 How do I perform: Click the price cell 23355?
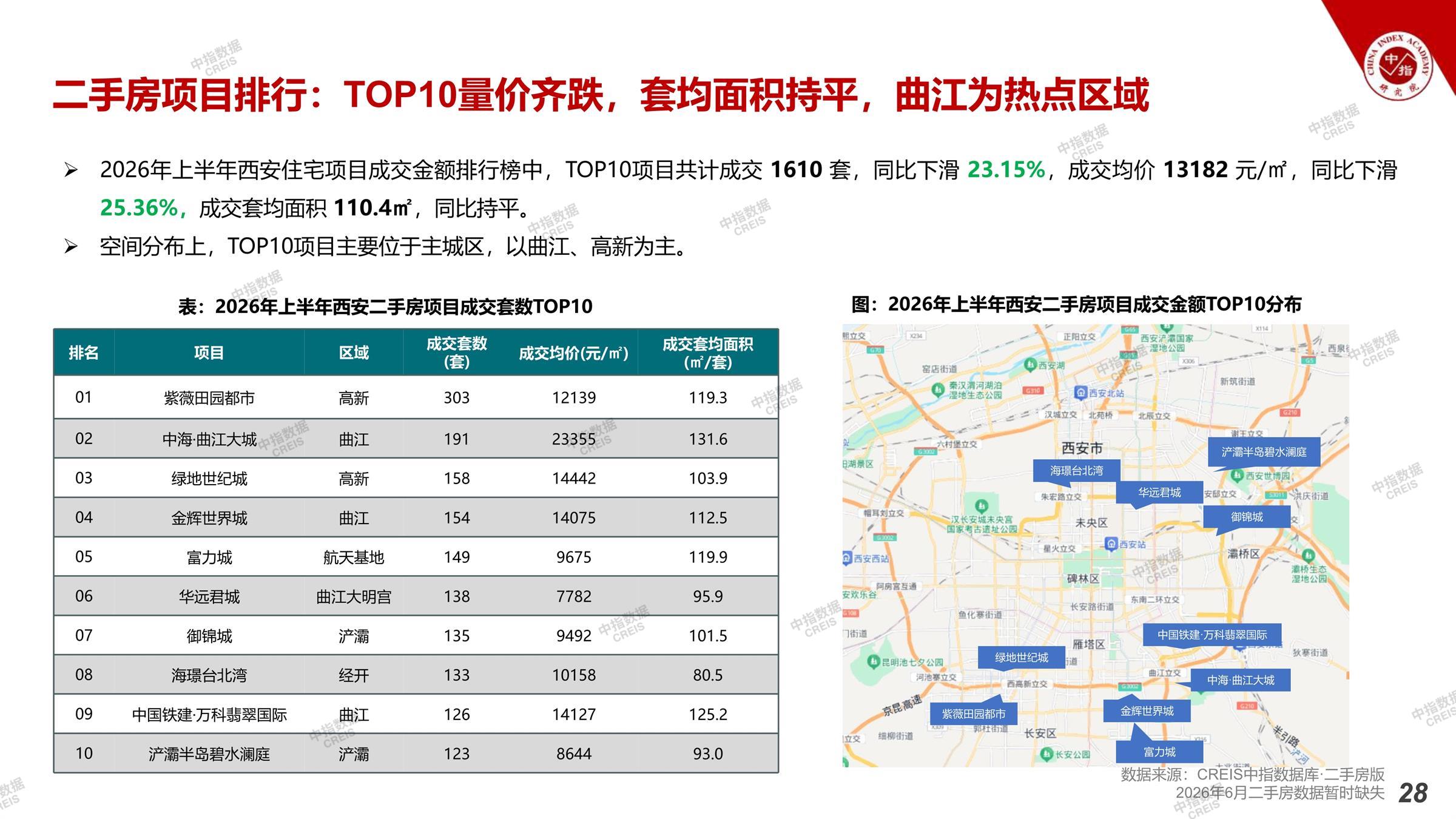(x=574, y=439)
